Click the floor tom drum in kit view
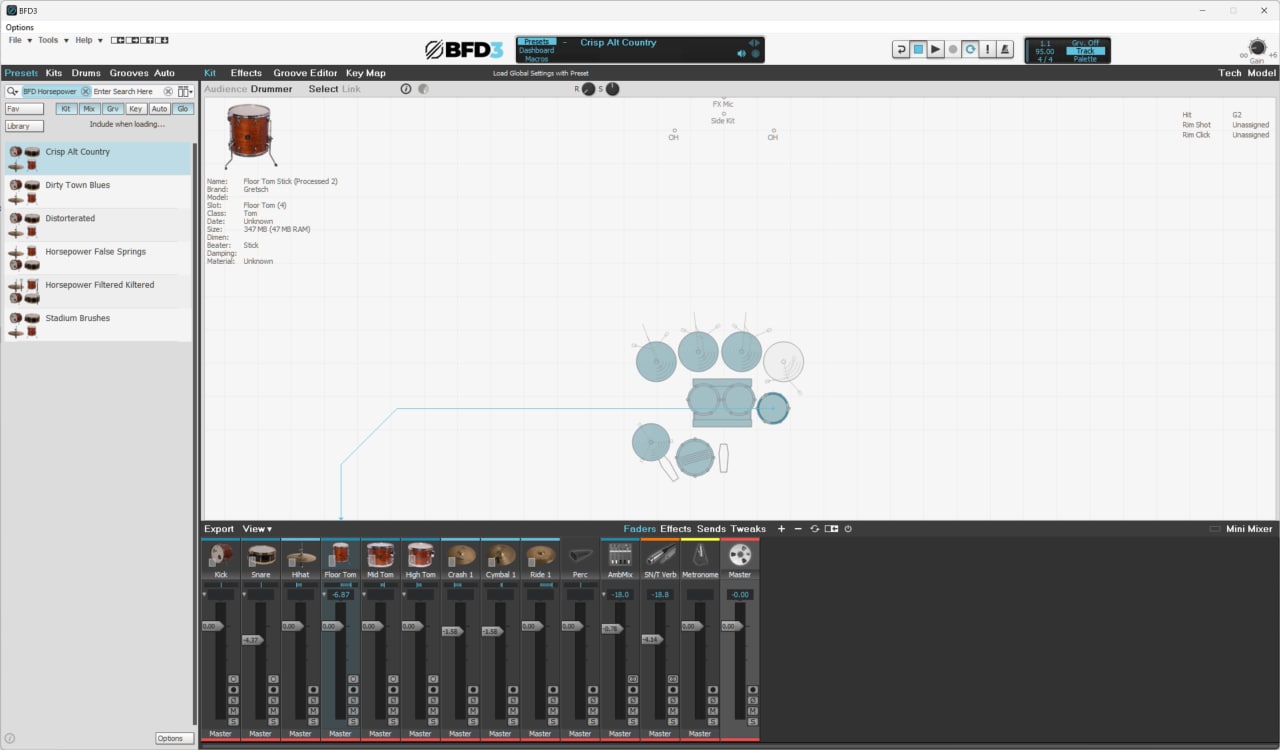Image resolution: width=1280 pixels, height=750 pixels. (772, 408)
